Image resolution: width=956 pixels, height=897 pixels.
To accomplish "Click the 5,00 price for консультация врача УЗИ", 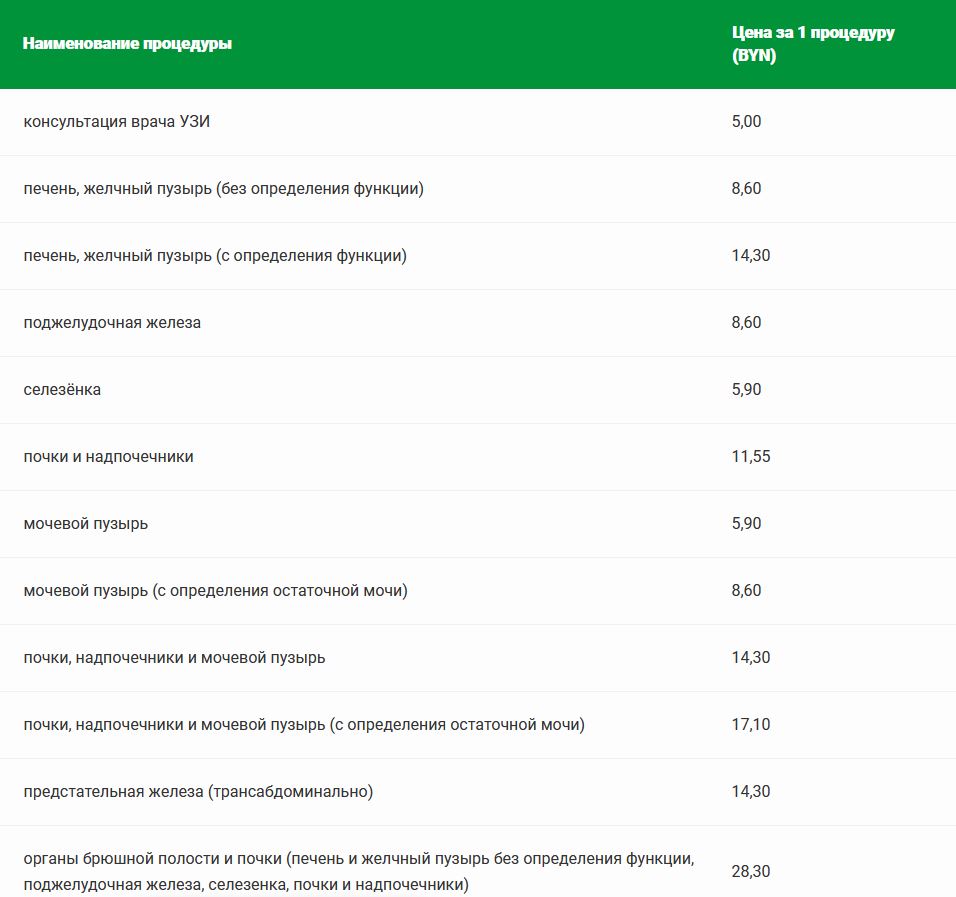I will click(x=746, y=122).
